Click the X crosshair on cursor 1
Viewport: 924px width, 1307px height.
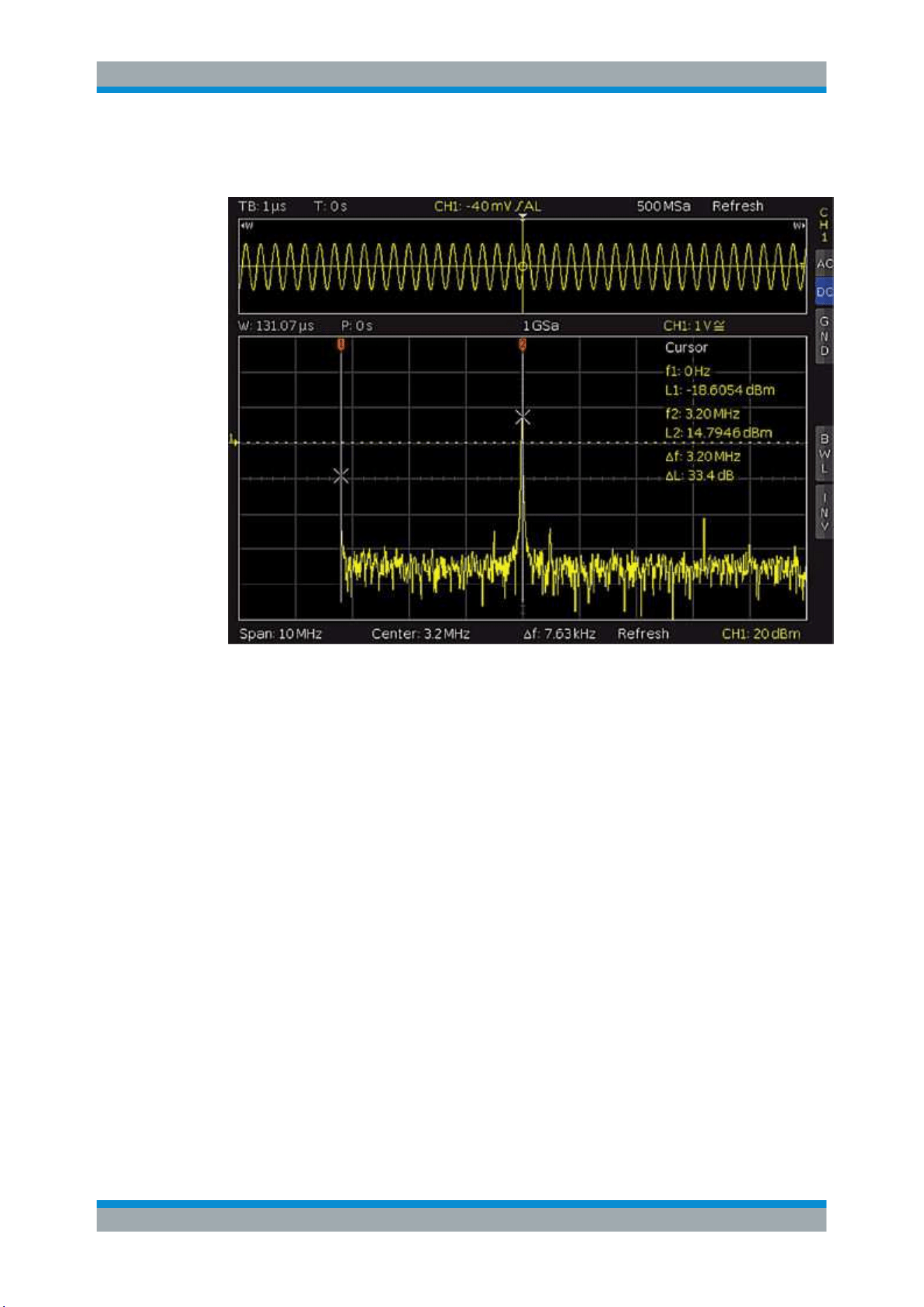point(341,476)
